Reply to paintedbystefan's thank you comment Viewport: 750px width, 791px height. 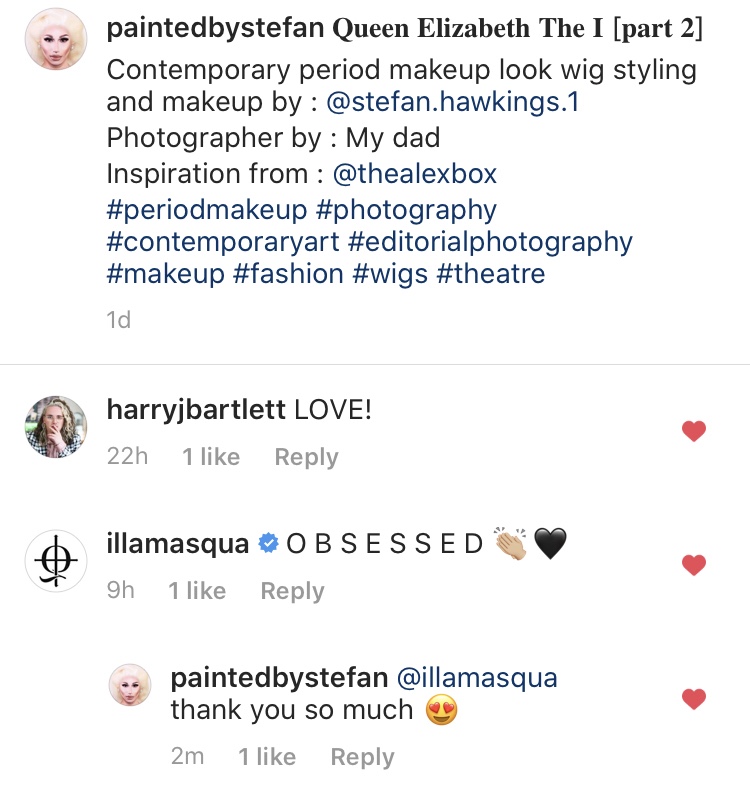click(362, 757)
